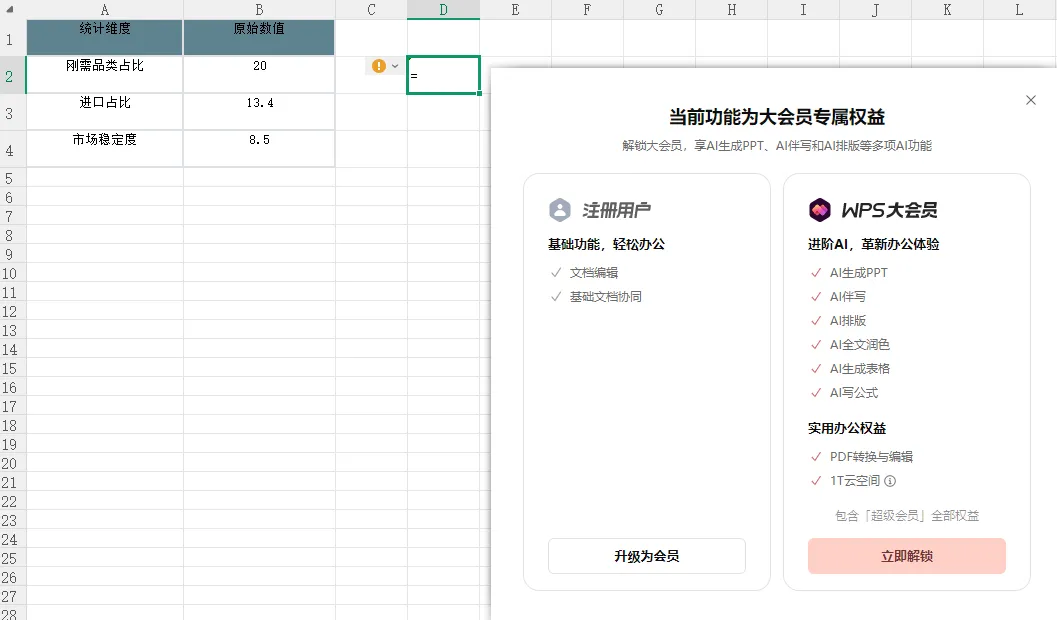The width and height of the screenshot is (1057, 620).
Task: Expand the error warning dropdown arrow
Action: click(395, 66)
